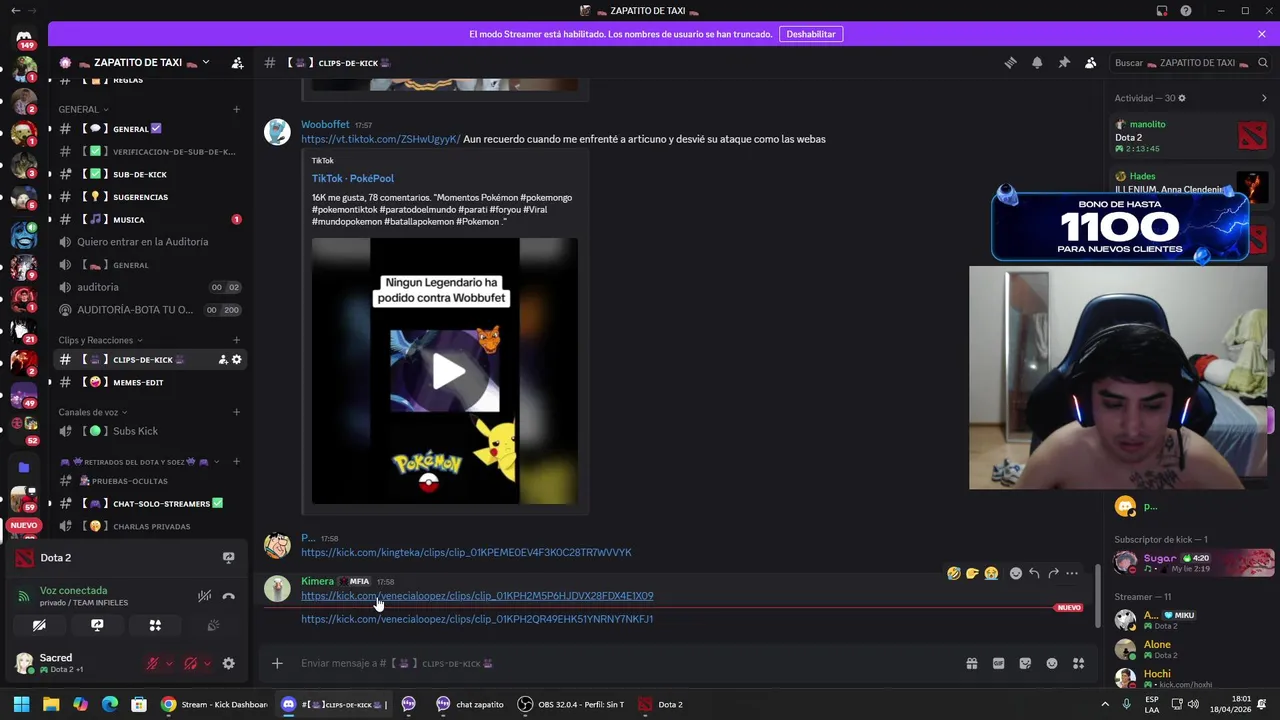Turn on camera in voice panel
The height and width of the screenshot is (720, 1280).
(x=39, y=625)
